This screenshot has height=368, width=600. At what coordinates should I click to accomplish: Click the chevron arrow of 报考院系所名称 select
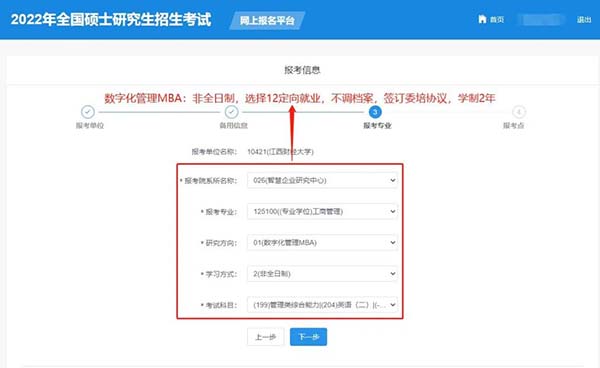[x=393, y=180]
